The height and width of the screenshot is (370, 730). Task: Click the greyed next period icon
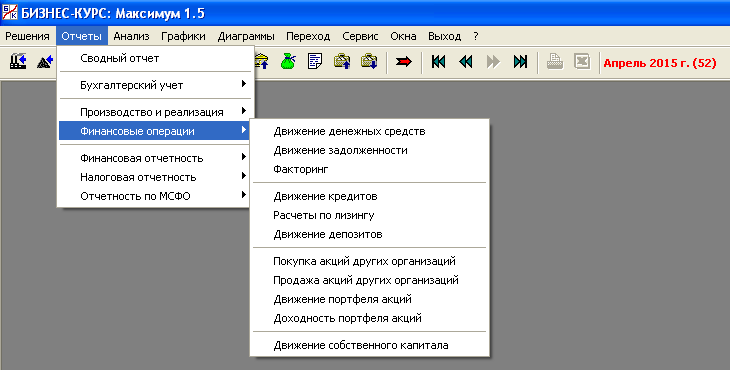[493, 61]
